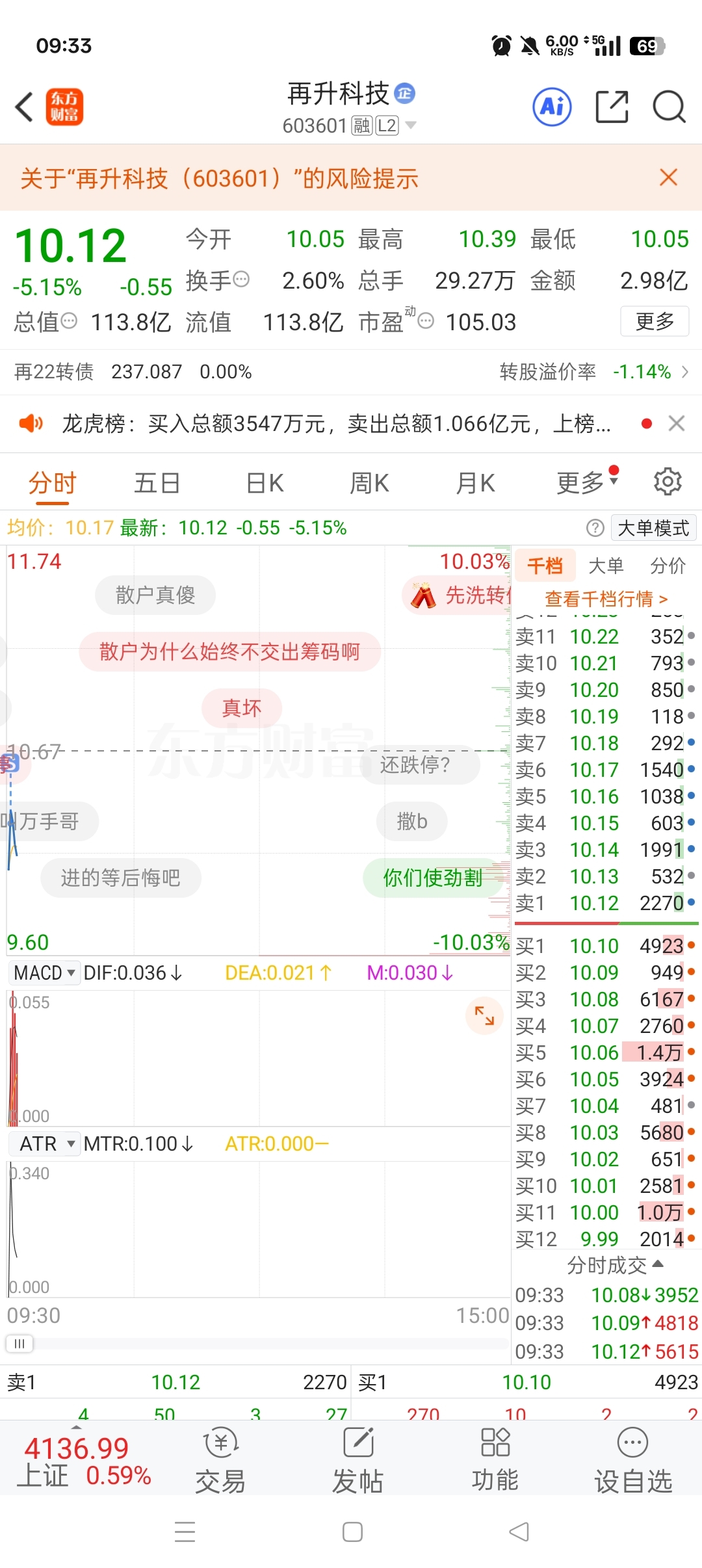Expand chart with fullscreen arrows icon
Image resolution: width=702 pixels, height=1568 pixels.
pyautogui.click(x=484, y=1015)
